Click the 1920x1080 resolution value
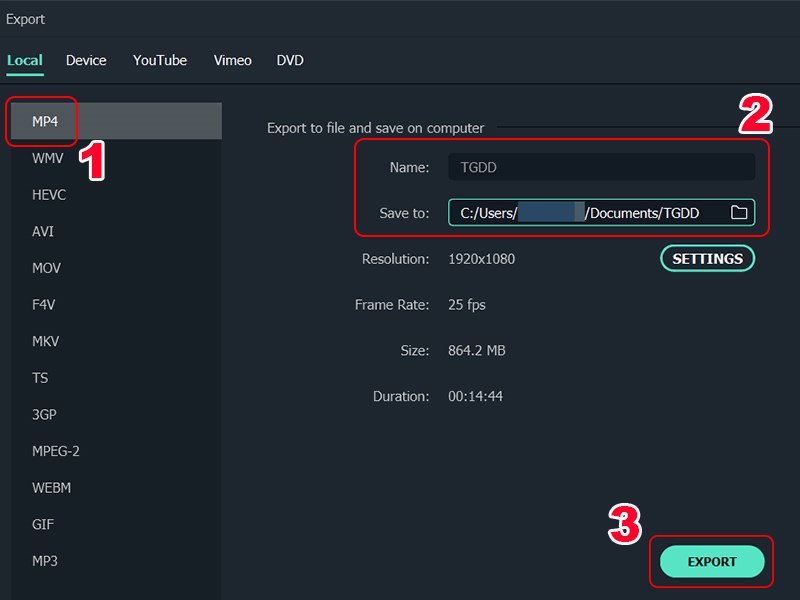 click(x=481, y=259)
